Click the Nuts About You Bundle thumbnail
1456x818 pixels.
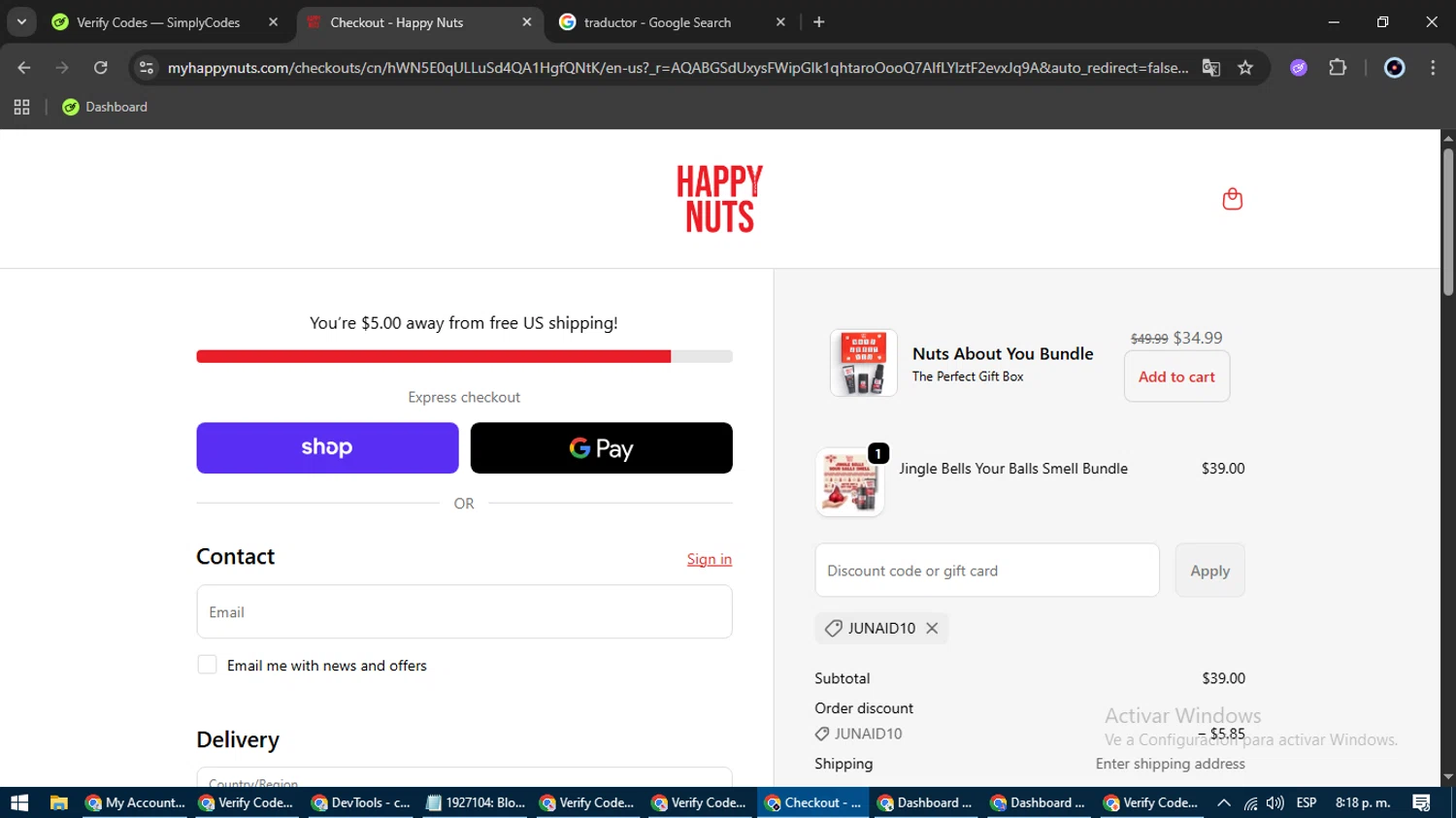[863, 363]
